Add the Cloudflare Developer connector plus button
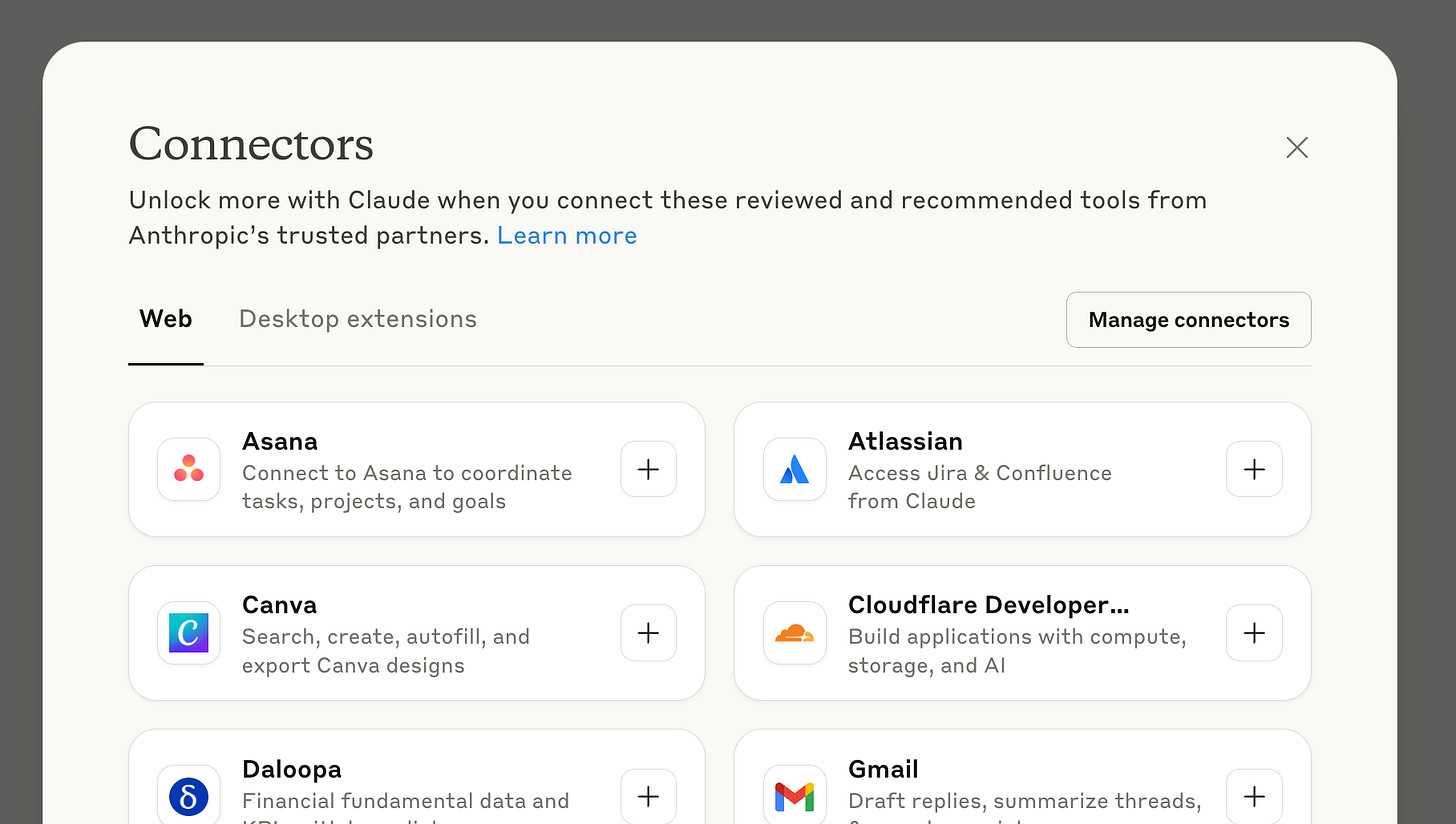The width and height of the screenshot is (1456, 824). click(1255, 633)
